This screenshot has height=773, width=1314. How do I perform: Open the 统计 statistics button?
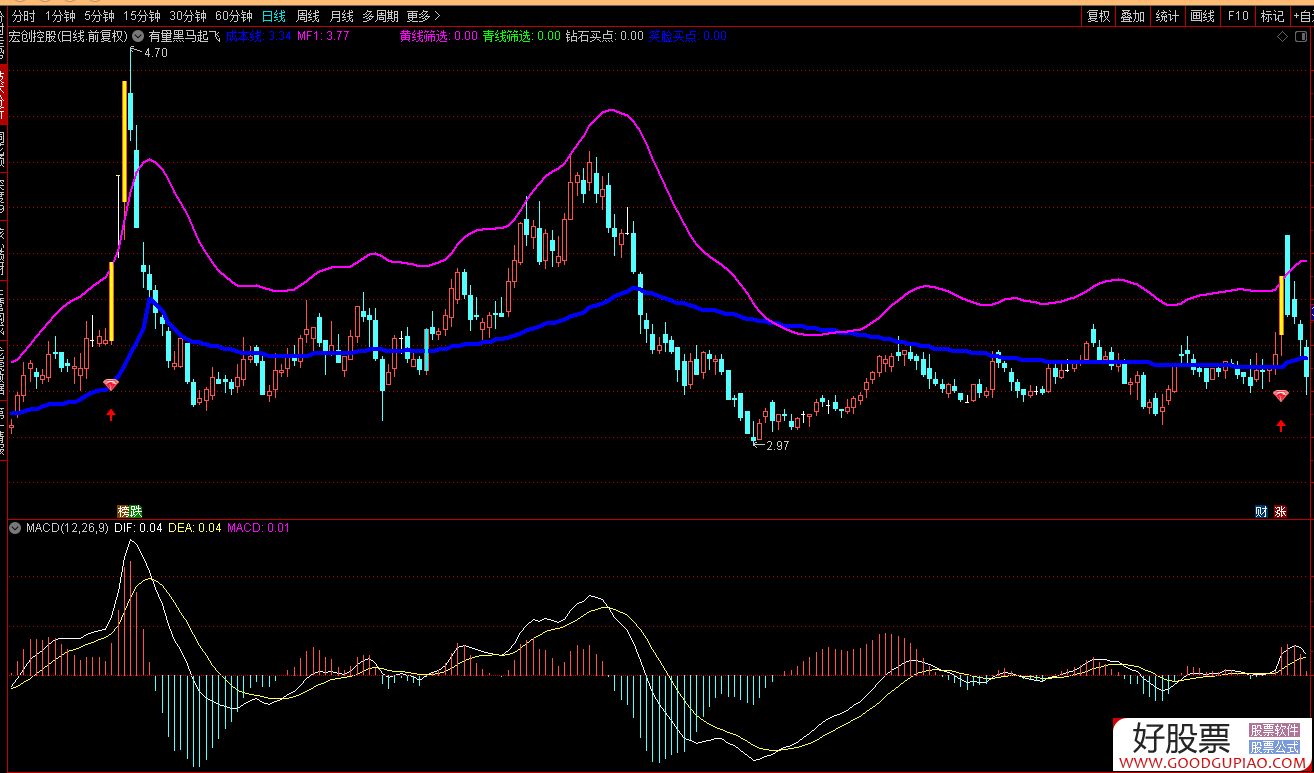point(1167,16)
